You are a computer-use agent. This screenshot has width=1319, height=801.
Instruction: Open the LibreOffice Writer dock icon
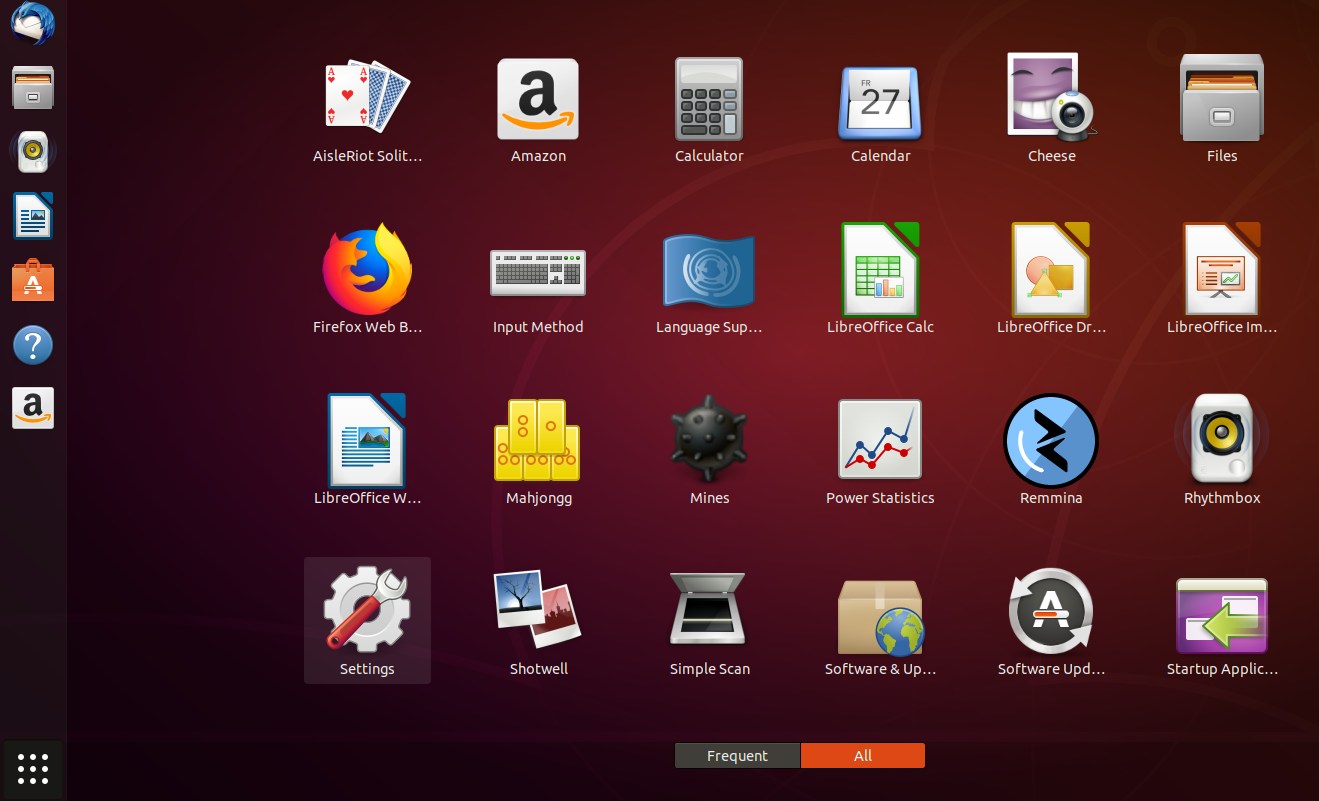coord(33,216)
